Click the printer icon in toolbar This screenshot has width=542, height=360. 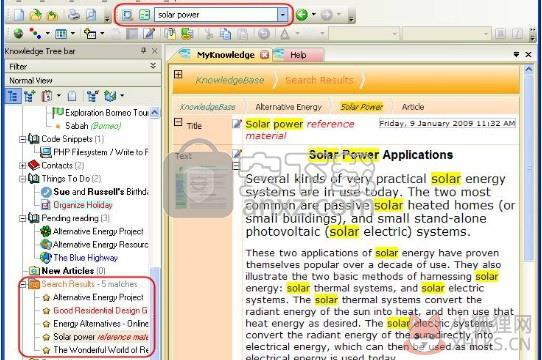tap(73, 15)
